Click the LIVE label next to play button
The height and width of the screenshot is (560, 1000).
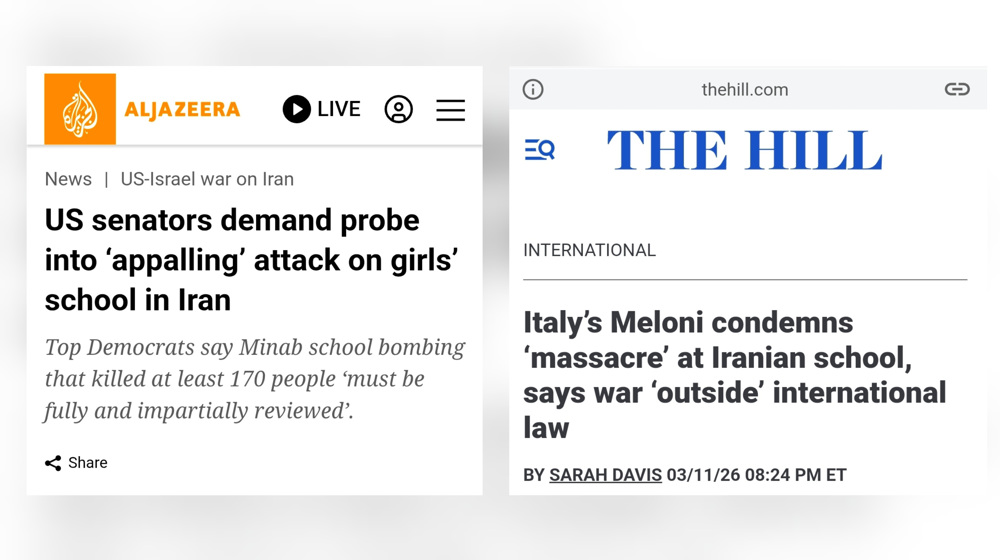(338, 109)
